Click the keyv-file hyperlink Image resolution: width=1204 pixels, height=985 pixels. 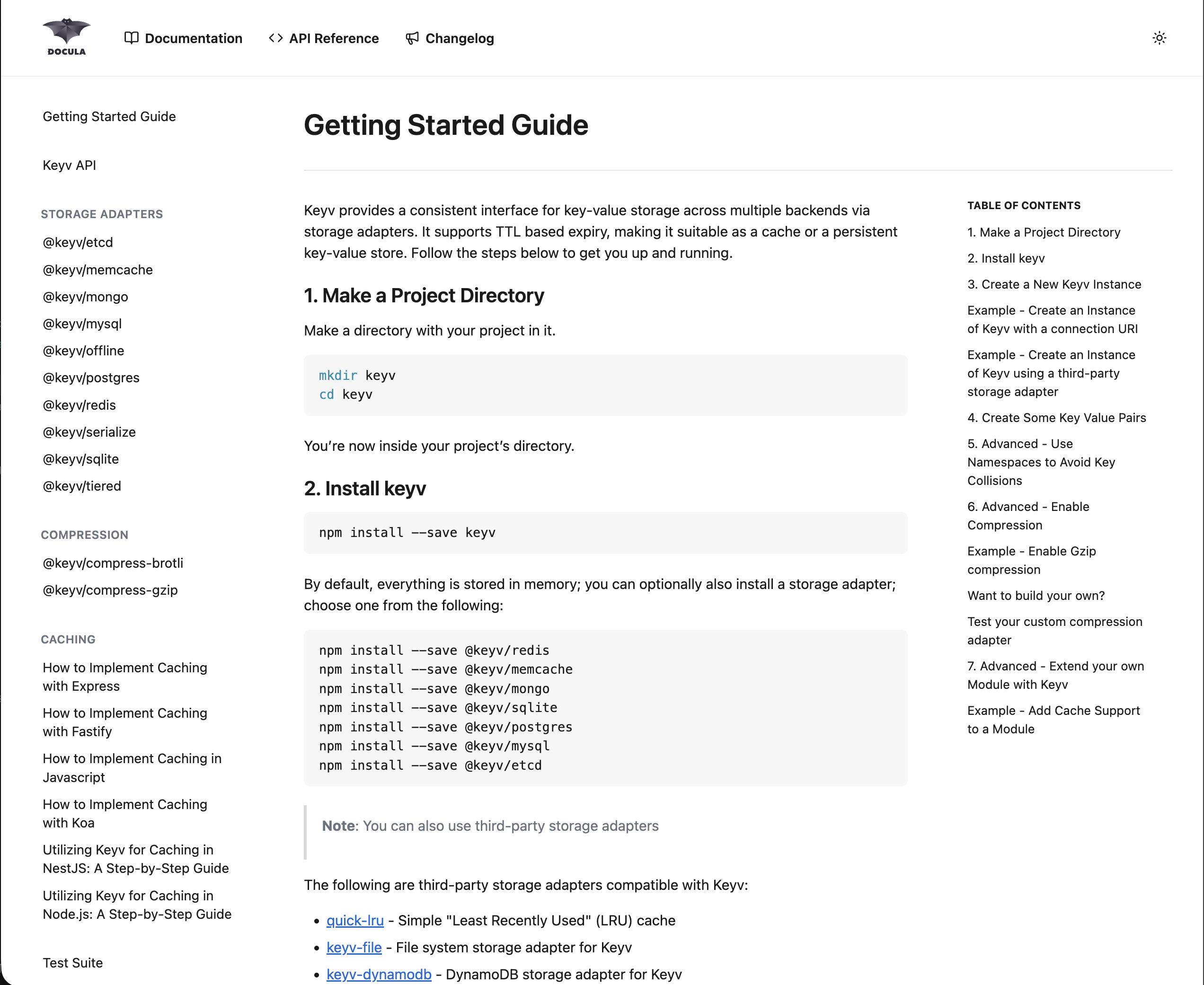coord(354,947)
